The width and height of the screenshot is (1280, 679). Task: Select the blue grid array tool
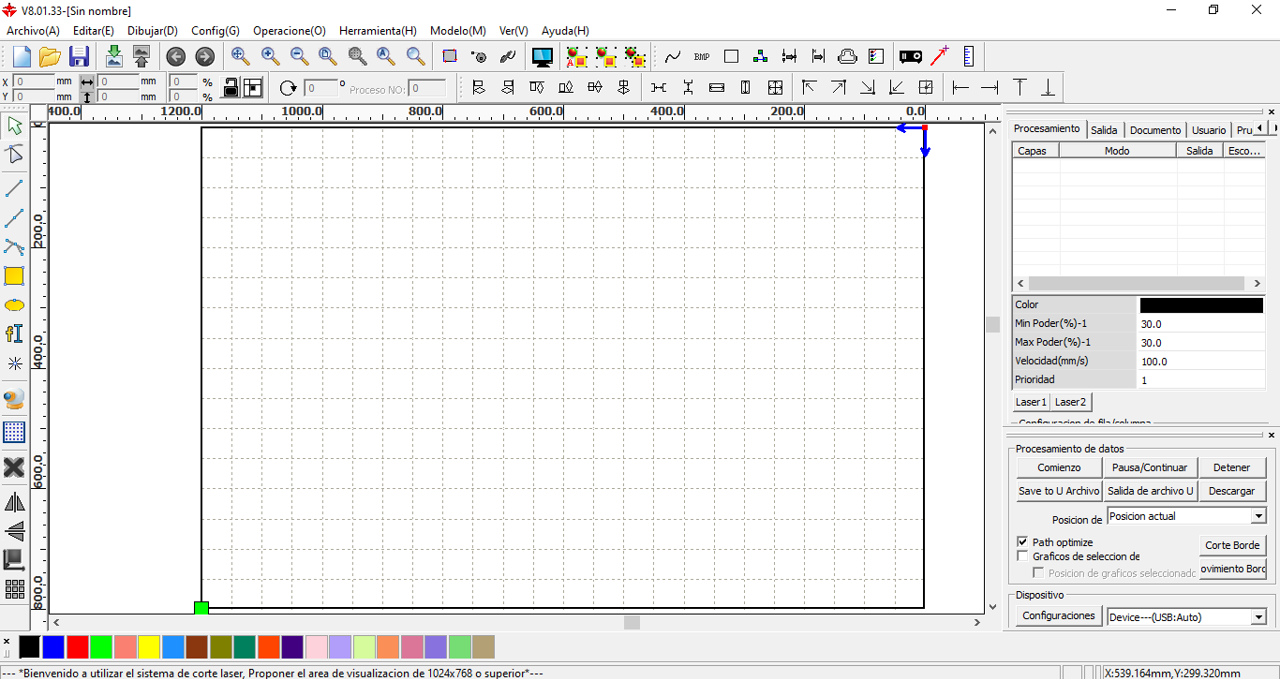(14, 432)
